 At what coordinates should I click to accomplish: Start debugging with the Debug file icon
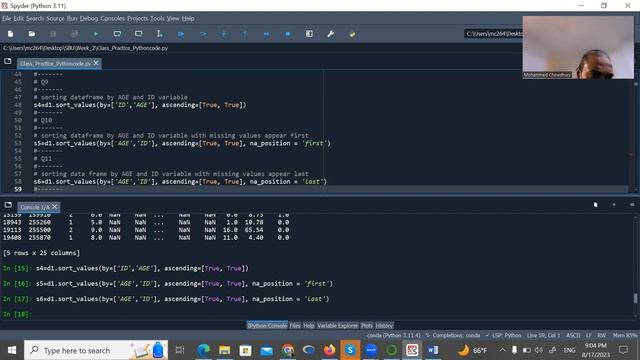point(181,34)
